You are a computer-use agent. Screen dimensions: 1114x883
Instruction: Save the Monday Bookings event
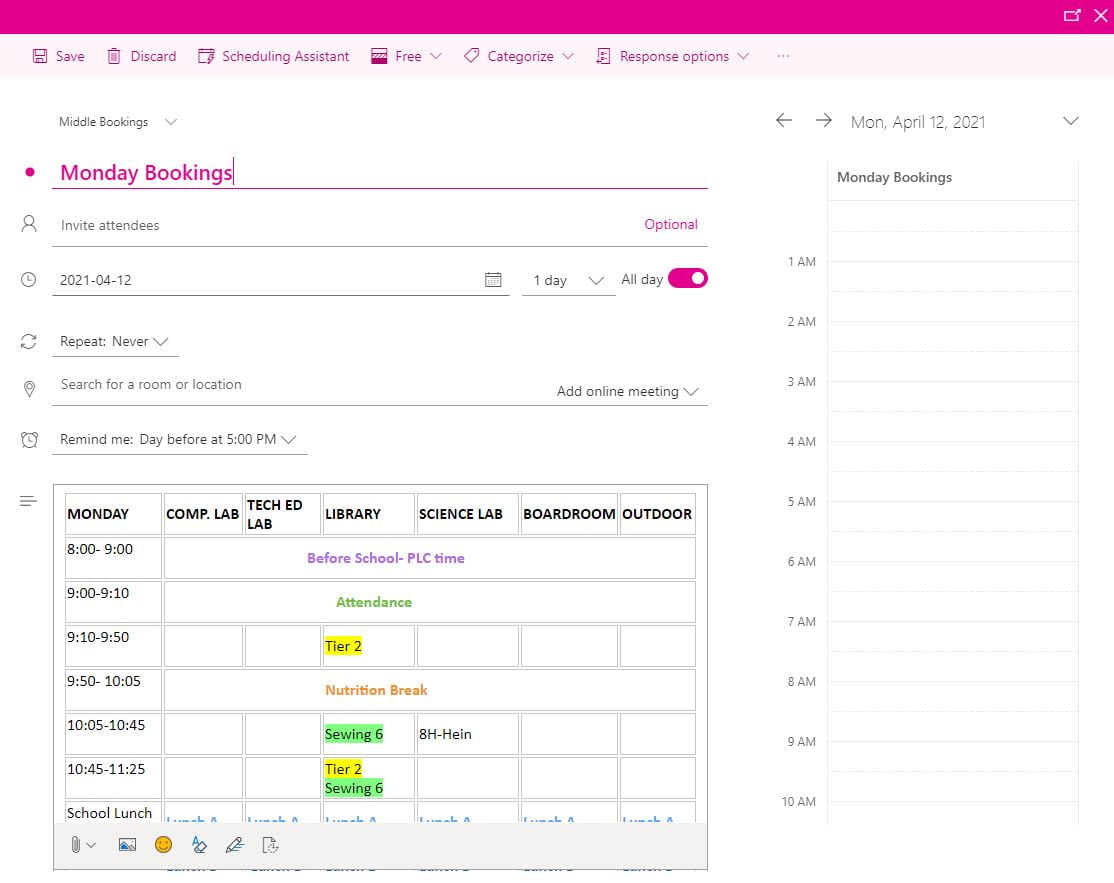tap(58, 56)
